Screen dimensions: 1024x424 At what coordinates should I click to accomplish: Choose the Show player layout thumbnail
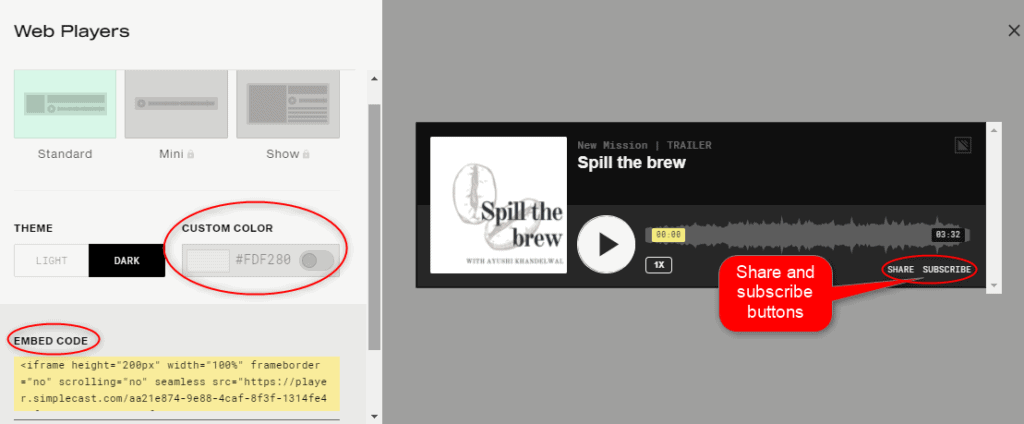(x=282, y=104)
